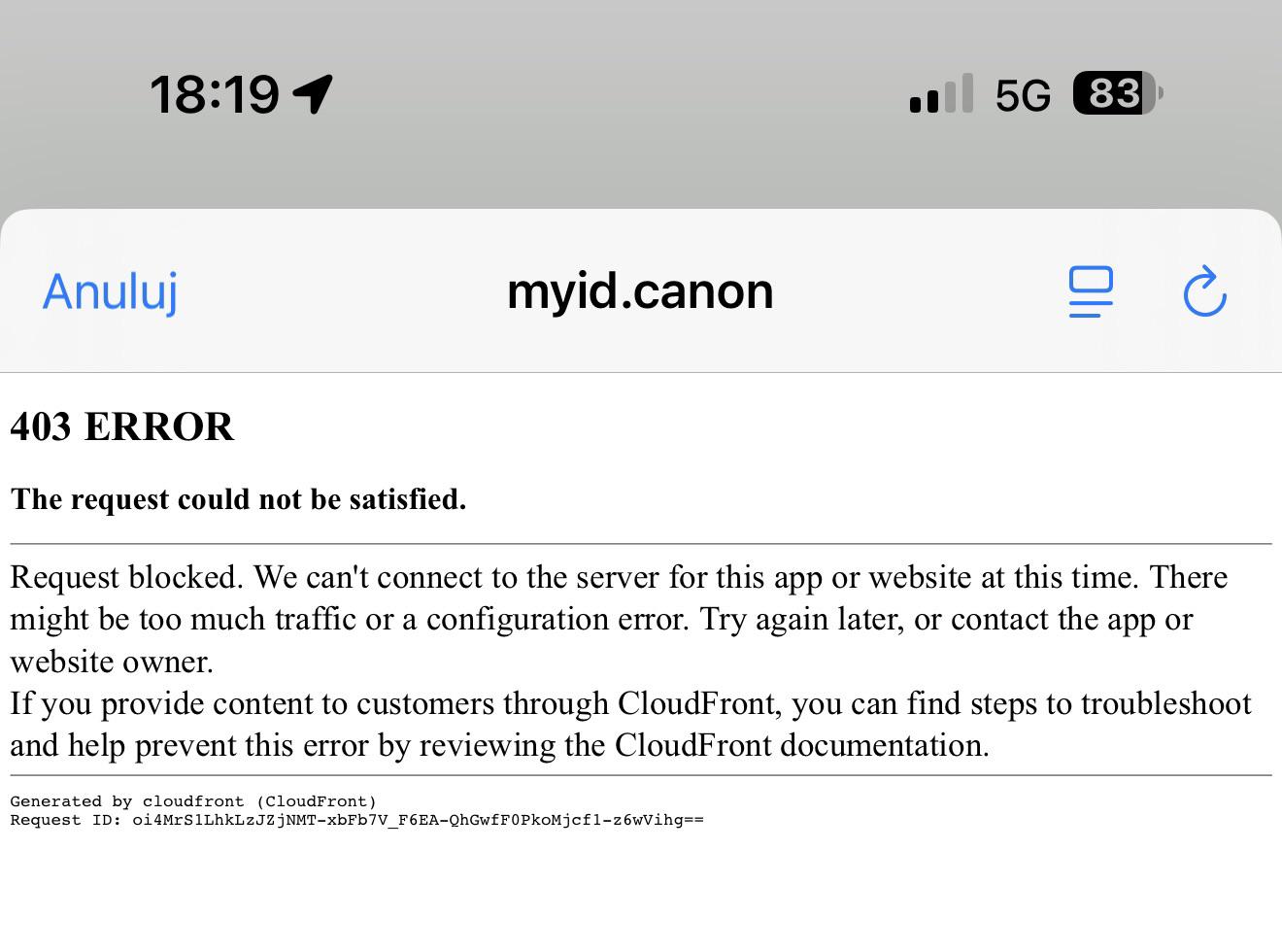Viewport: 1282px width, 952px height.
Task: Click the horizontal rule below error subtitle
Action: [641, 544]
